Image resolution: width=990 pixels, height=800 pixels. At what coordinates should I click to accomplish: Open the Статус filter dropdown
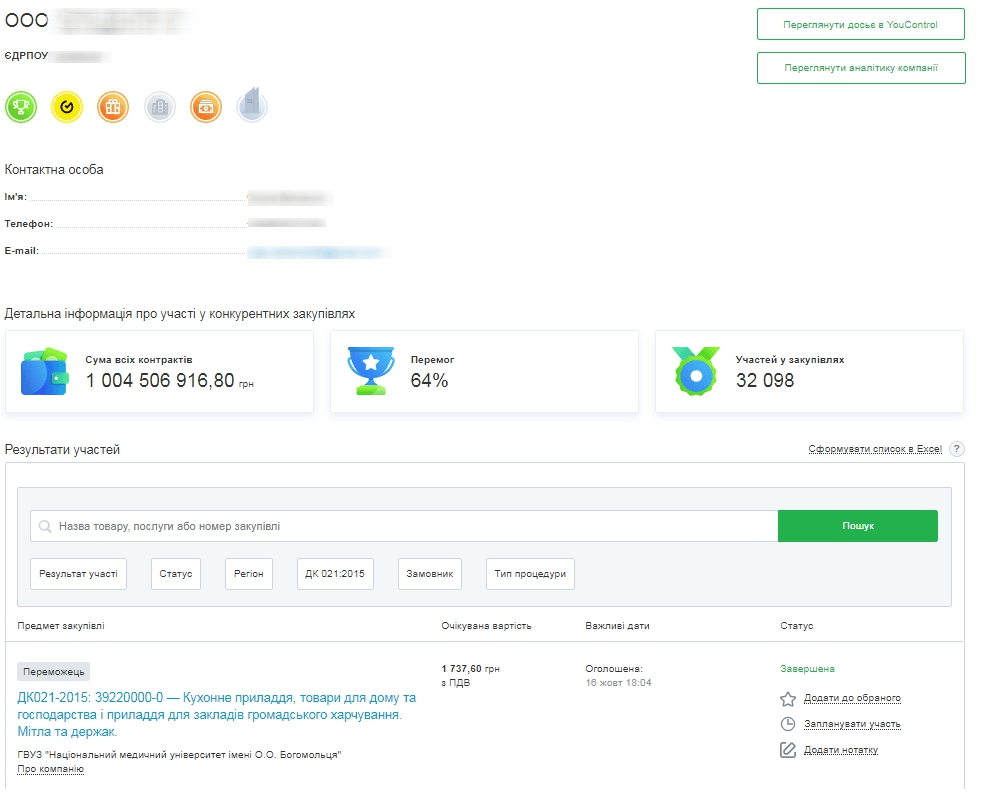(x=176, y=574)
